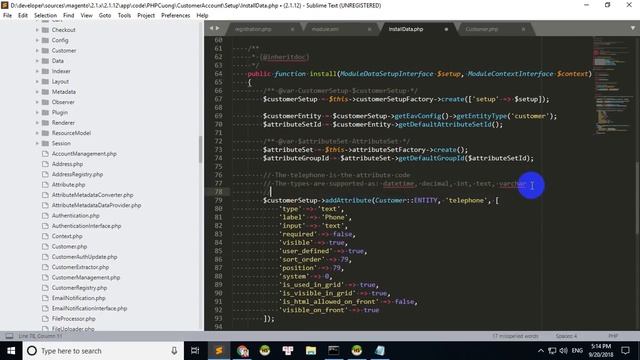Click next tab arrow in tab bar

click(218, 28)
